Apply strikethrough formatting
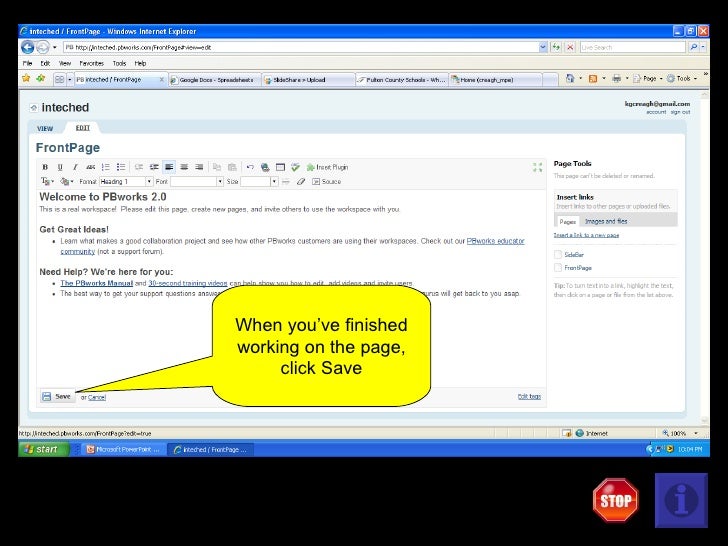The image size is (728, 546). (x=91, y=167)
